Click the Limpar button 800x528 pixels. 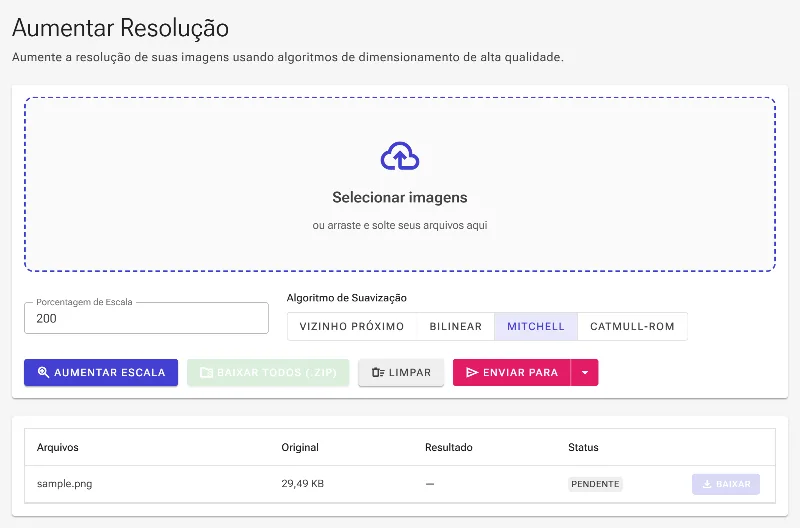[401, 372]
